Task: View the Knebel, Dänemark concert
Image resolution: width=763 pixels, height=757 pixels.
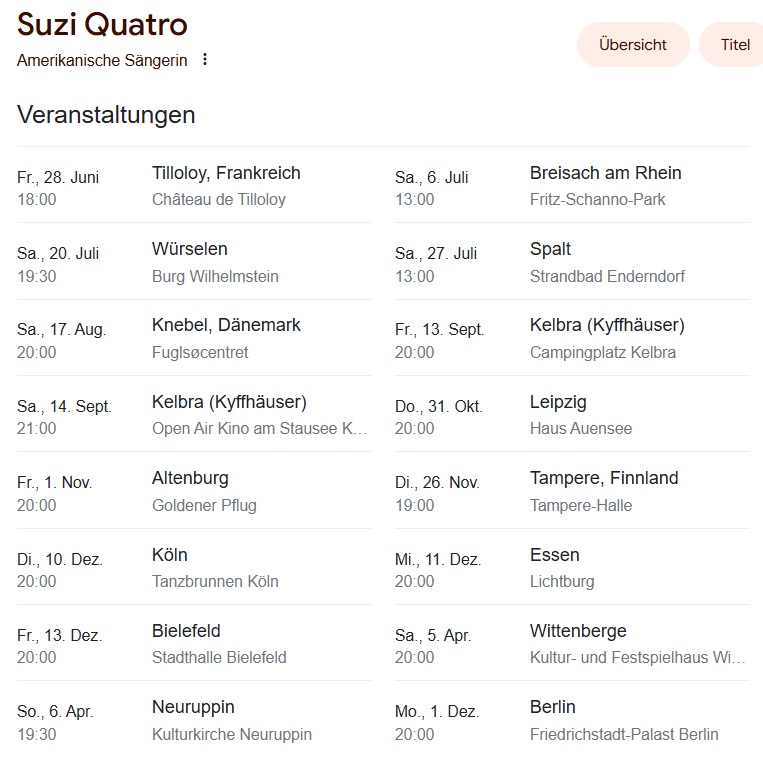Action: pos(226,338)
